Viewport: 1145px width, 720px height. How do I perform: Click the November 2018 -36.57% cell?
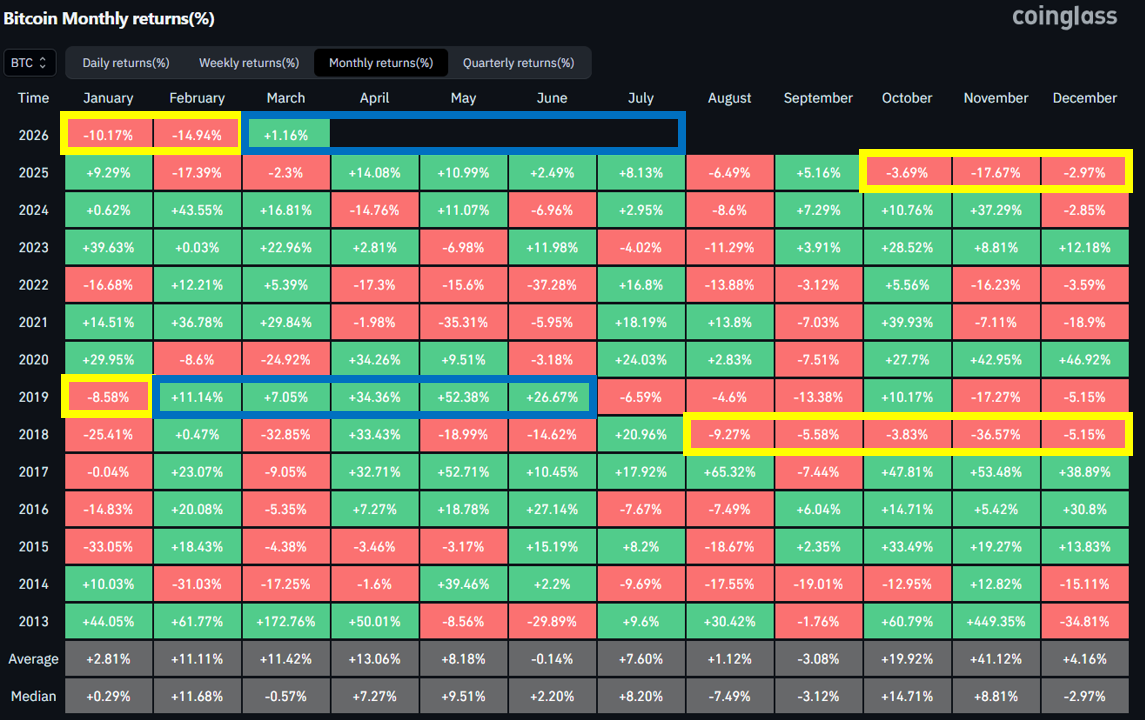(996, 435)
